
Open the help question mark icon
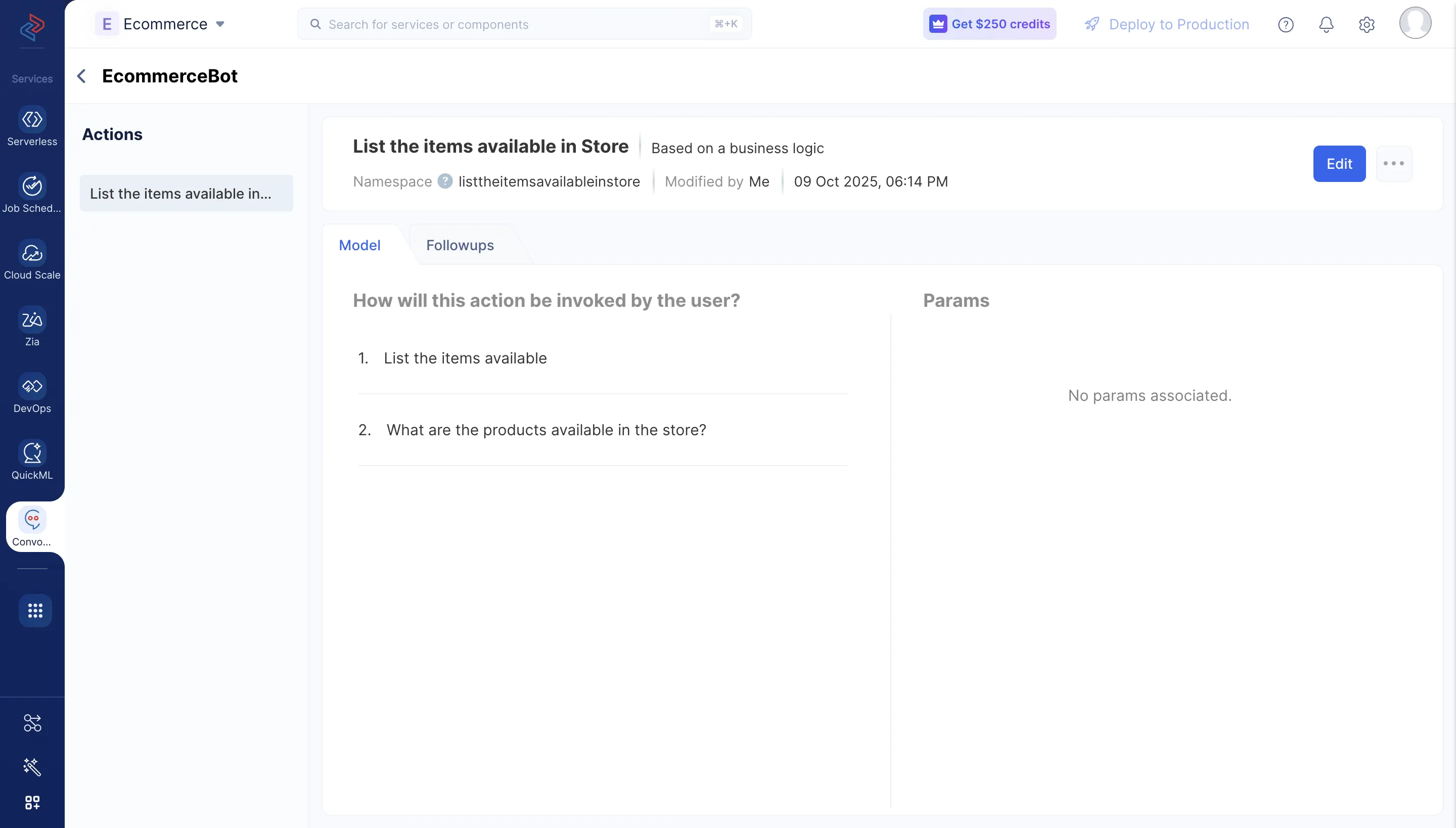1285,24
